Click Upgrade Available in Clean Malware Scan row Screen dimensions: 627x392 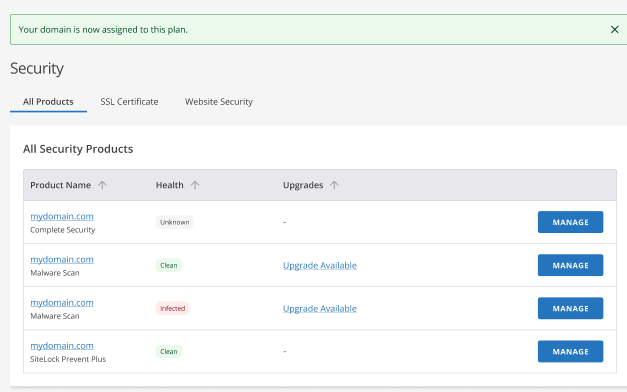[x=319, y=266]
